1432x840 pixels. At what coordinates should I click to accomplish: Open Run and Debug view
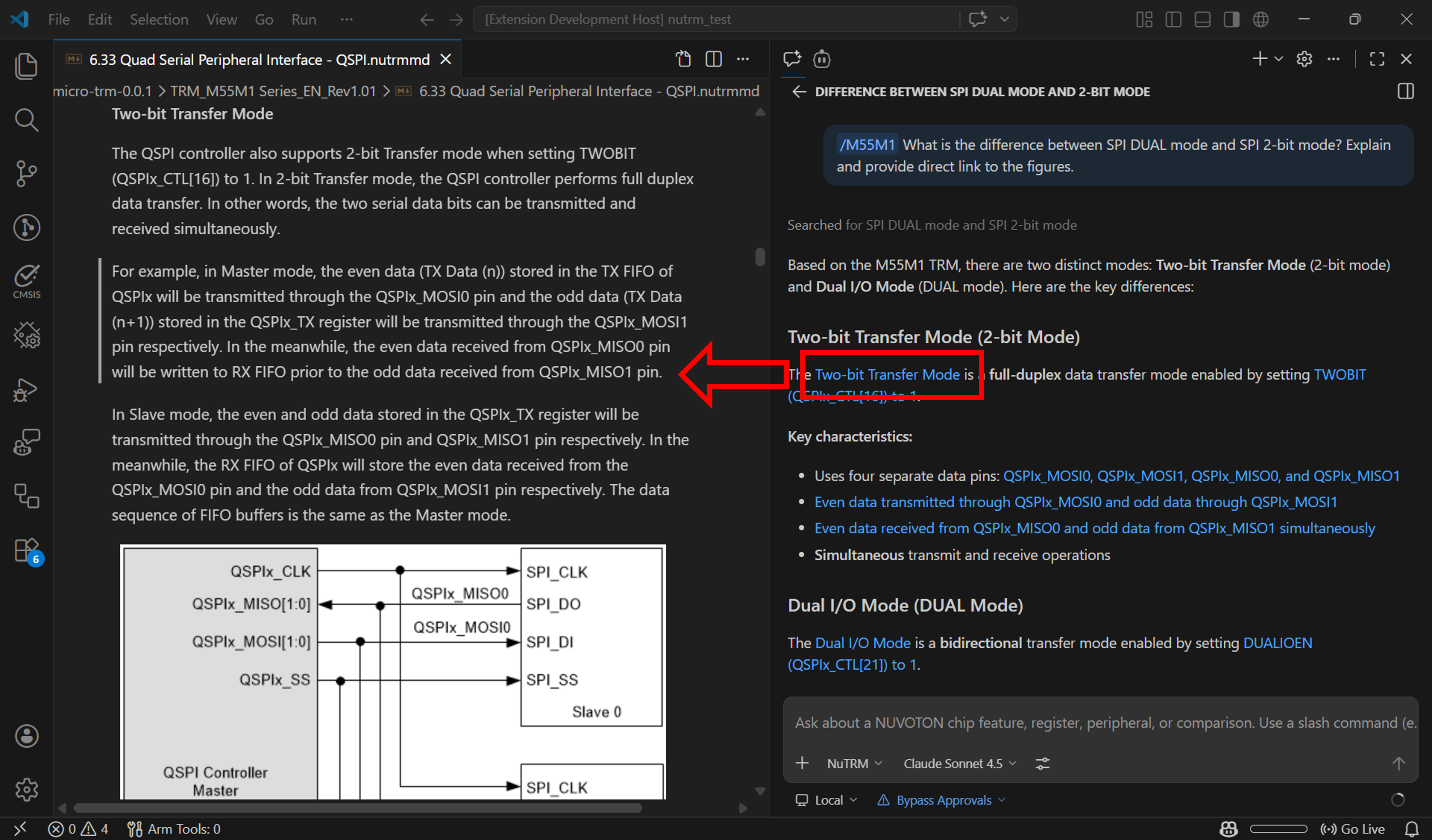pyautogui.click(x=26, y=390)
